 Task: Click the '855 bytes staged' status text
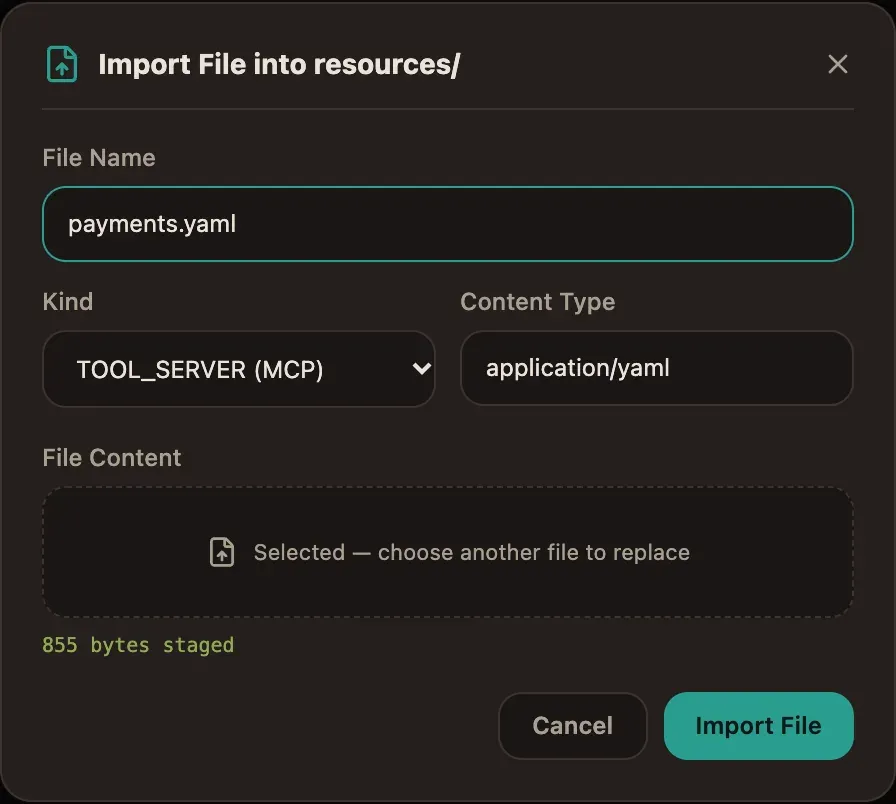138,645
